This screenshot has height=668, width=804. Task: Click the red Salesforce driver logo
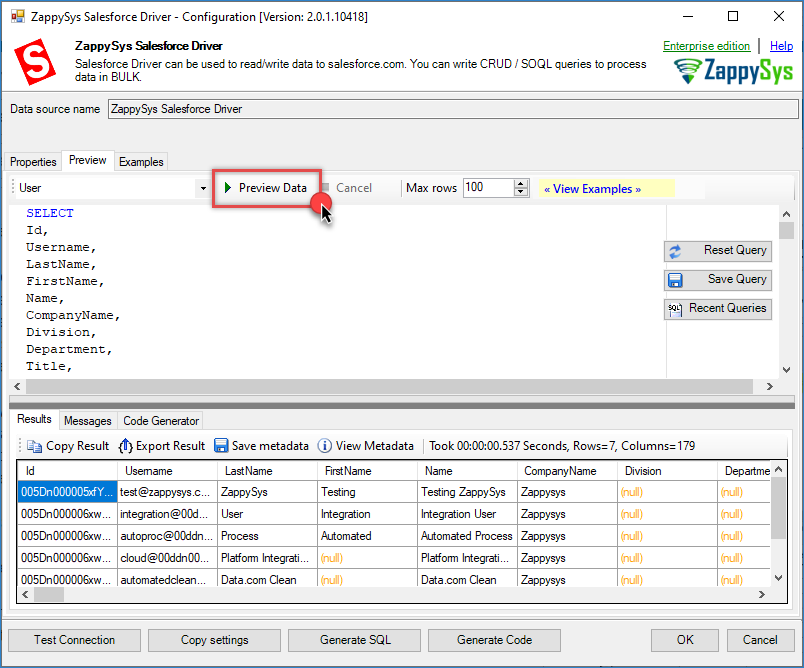coord(35,62)
